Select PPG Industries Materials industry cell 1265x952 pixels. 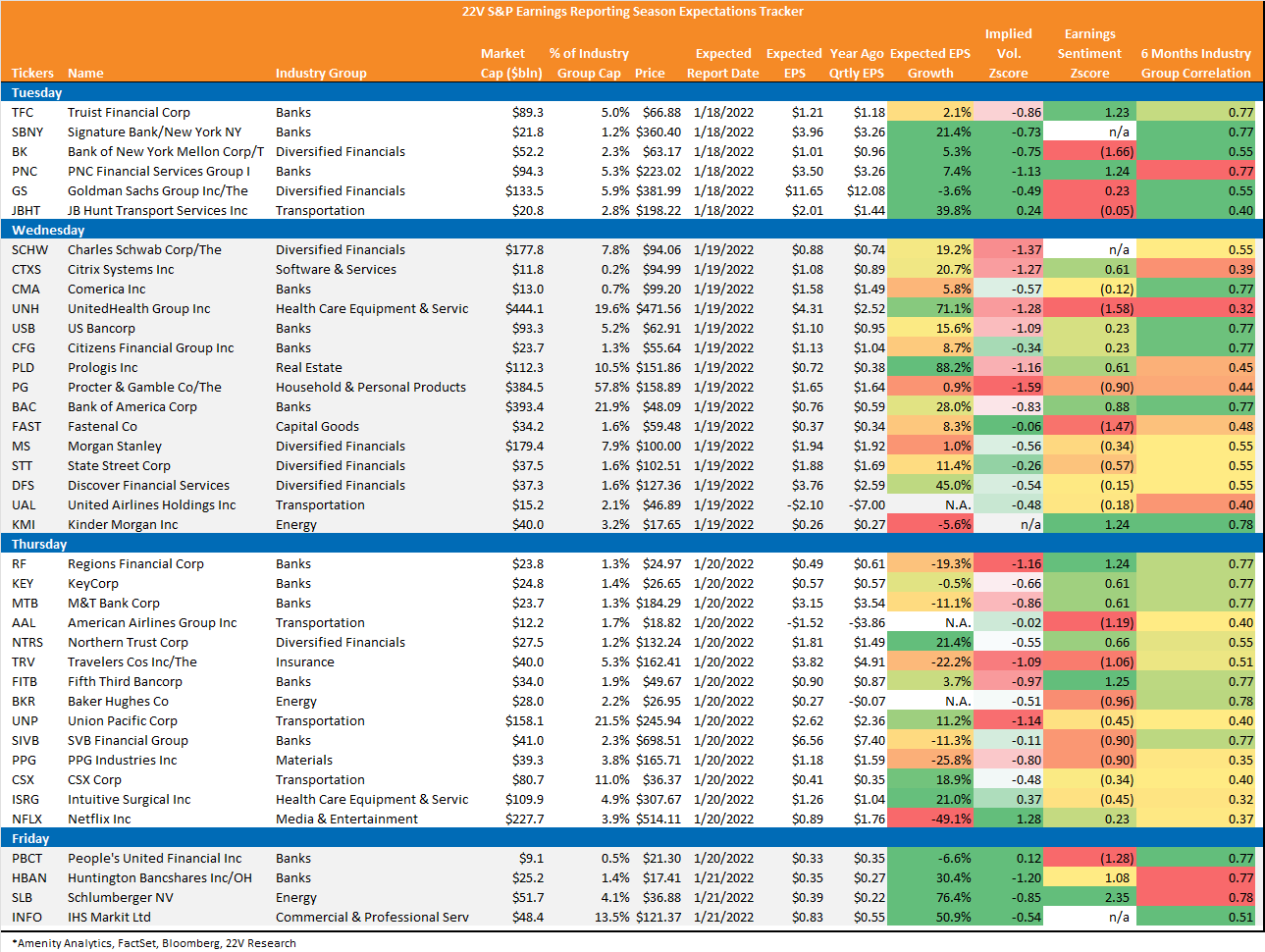pos(303,760)
